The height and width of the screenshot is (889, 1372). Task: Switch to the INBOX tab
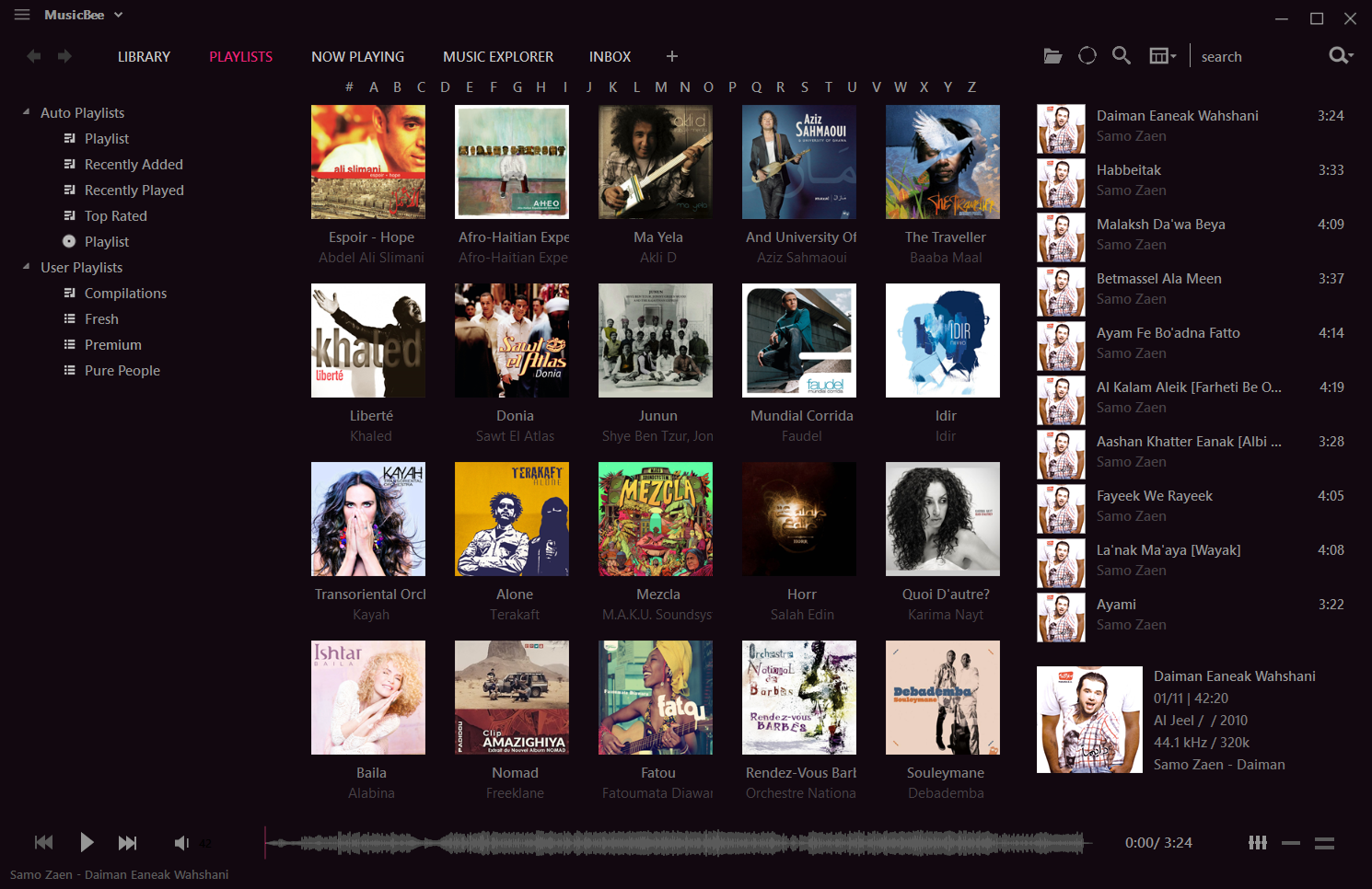click(610, 56)
